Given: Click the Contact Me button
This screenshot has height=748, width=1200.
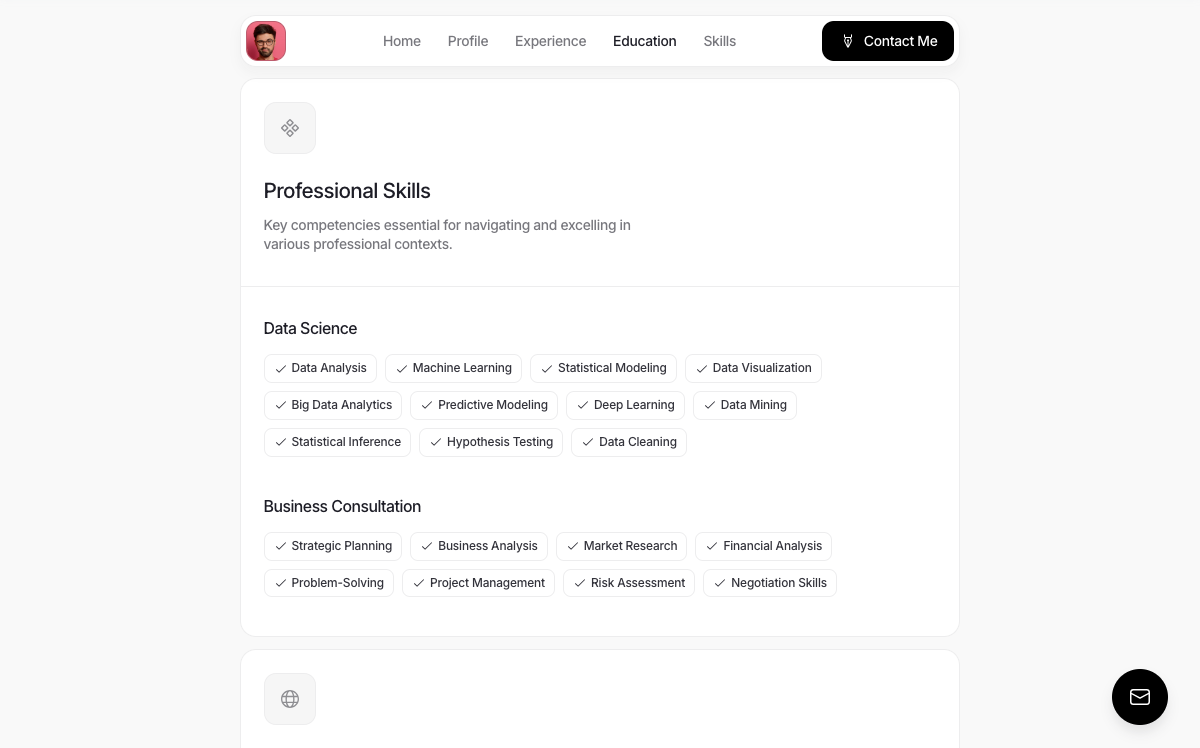Looking at the screenshot, I should coord(888,41).
